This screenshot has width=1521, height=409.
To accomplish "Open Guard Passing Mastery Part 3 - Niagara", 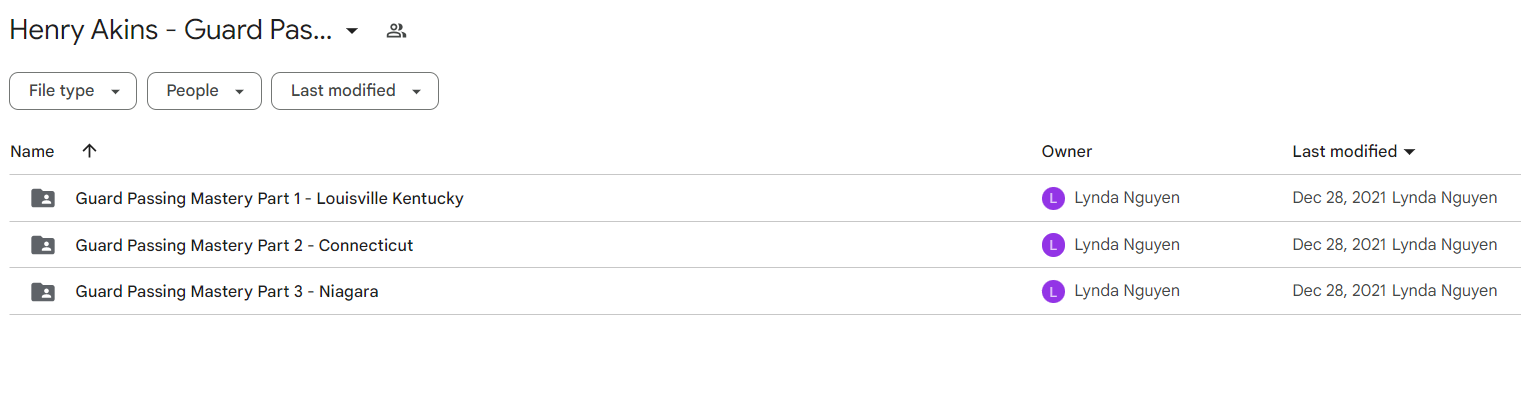I will click(x=227, y=292).
